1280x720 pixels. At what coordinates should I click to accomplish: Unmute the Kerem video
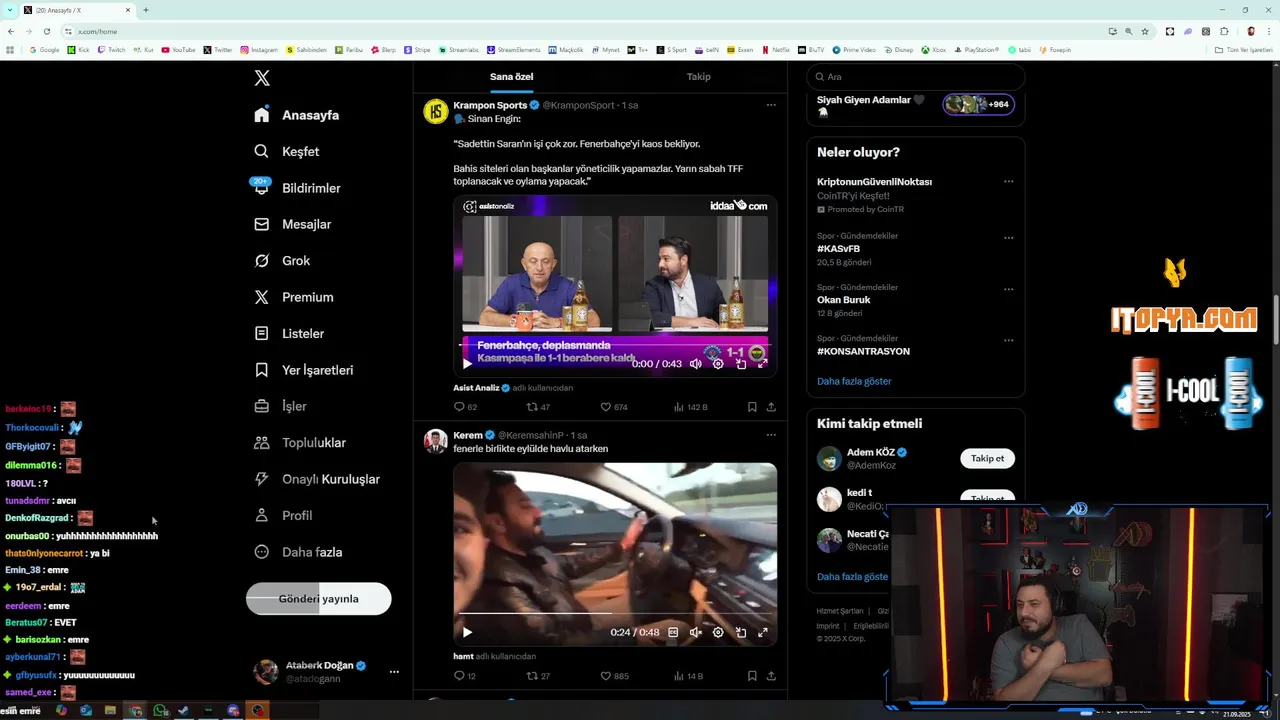696,632
